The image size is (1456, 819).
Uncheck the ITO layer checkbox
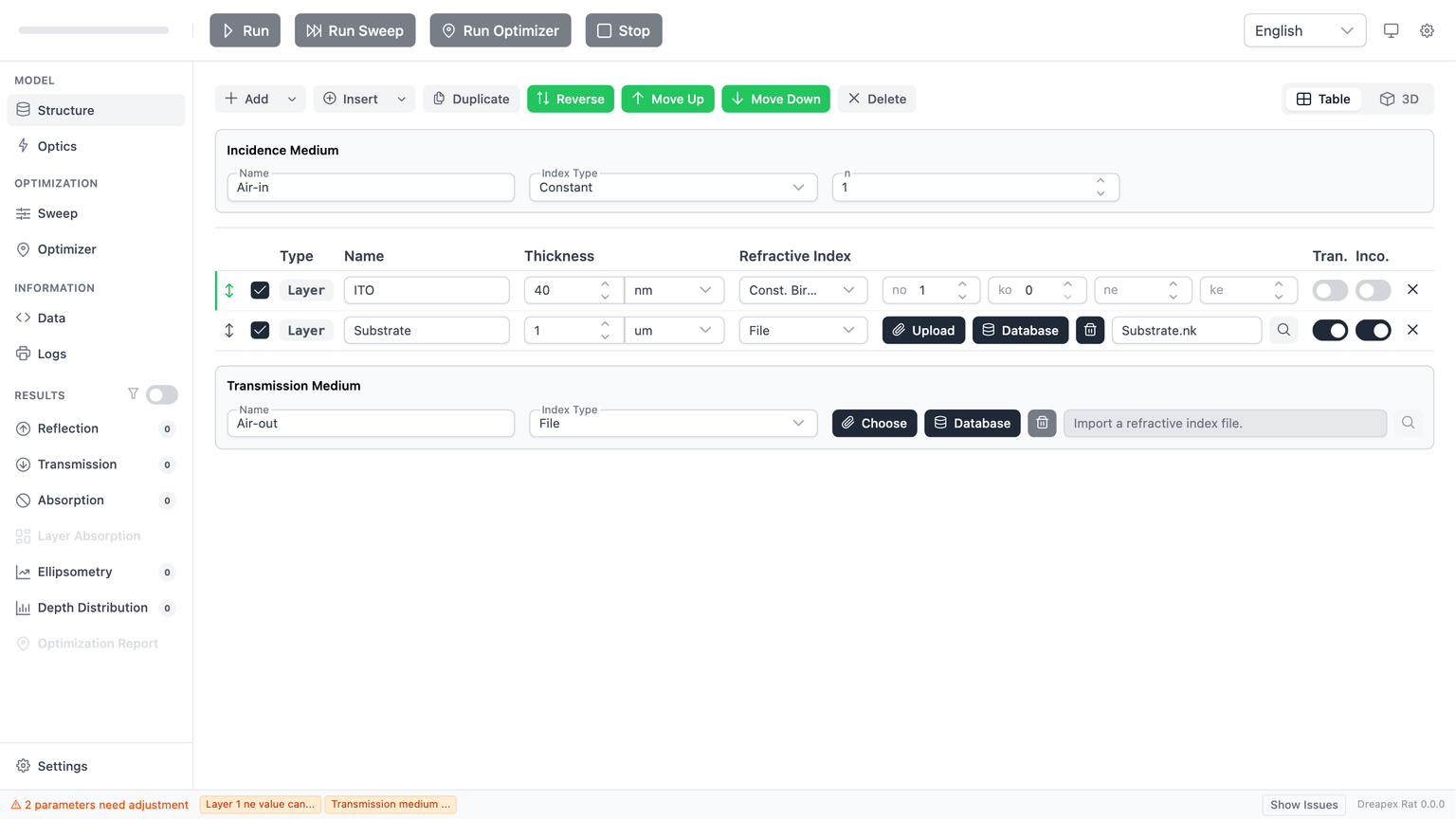click(260, 290)
